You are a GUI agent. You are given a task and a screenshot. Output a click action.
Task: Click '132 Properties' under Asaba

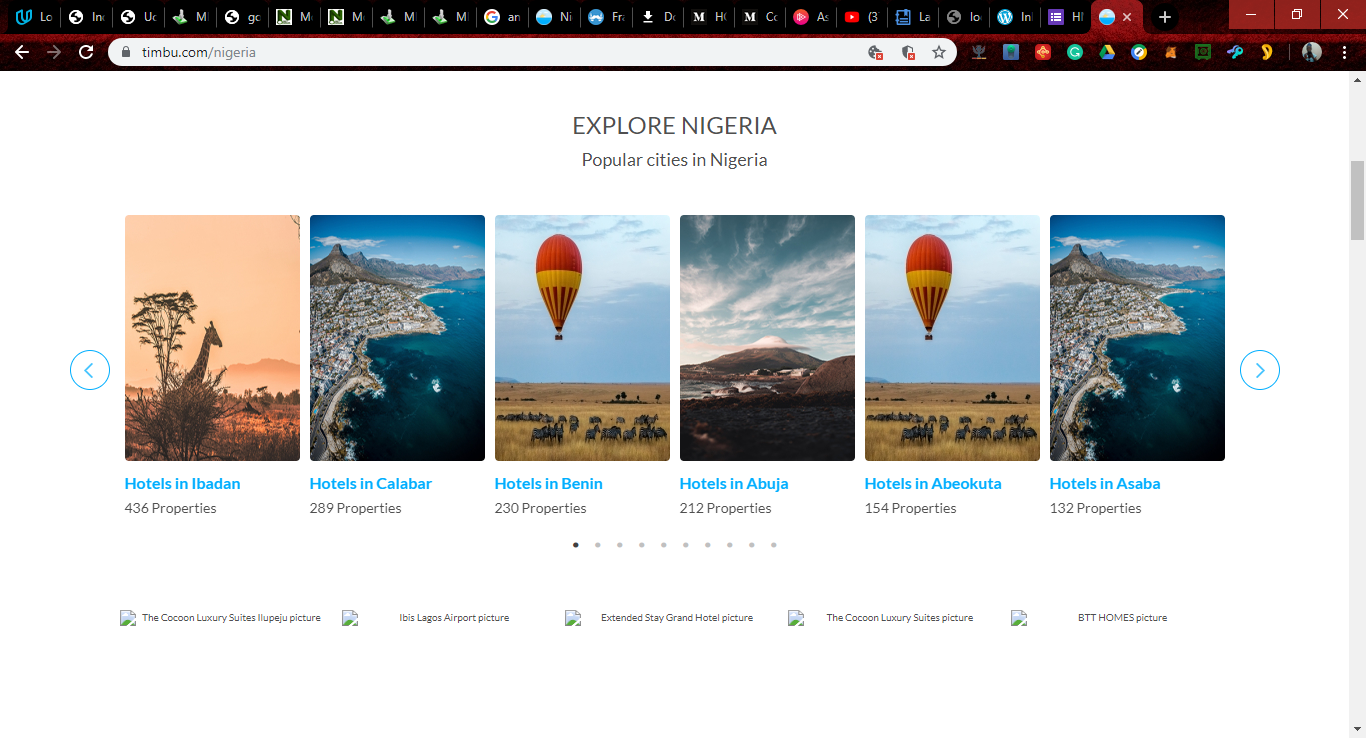pyautogui.click(x=1095, y=508)
